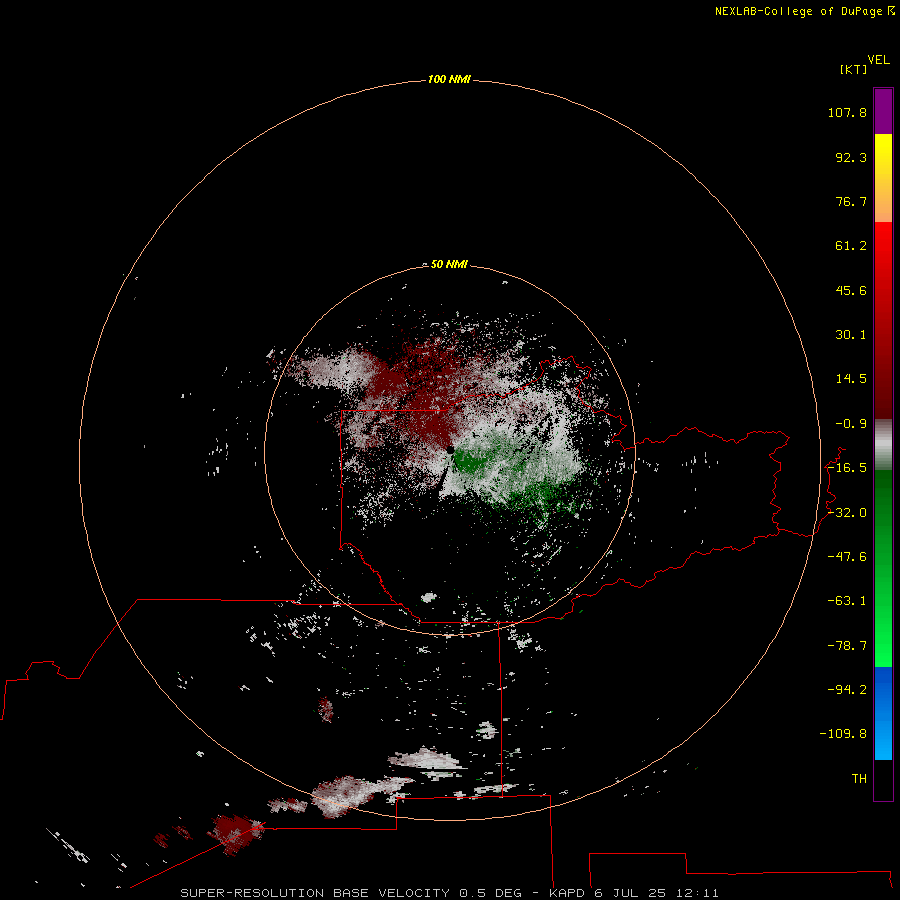Click the 50 NMI range ring label
Image resolution: width=900 pixels, height=900 pixels.
tap(449, 264)
